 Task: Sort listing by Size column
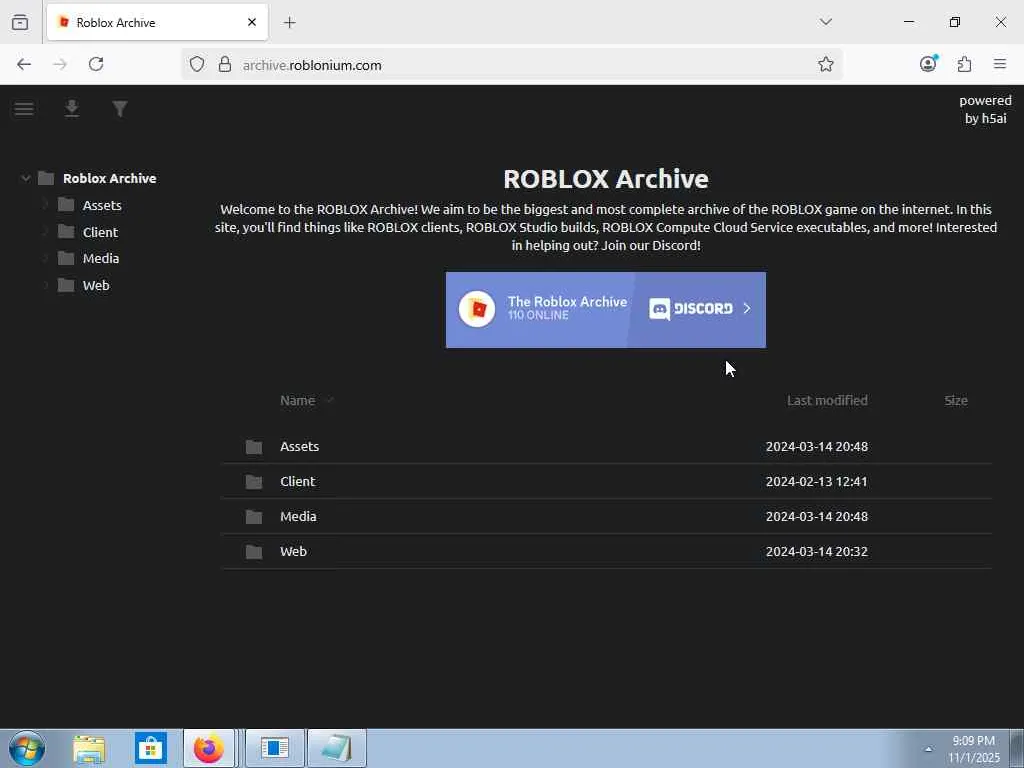[955, 400]
